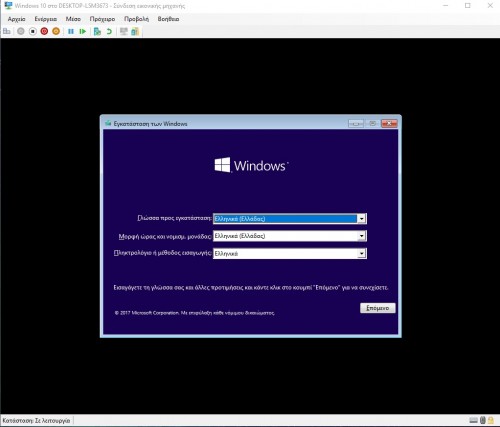
Task: Save the VM state with orange icon
Action: (56, 31)
